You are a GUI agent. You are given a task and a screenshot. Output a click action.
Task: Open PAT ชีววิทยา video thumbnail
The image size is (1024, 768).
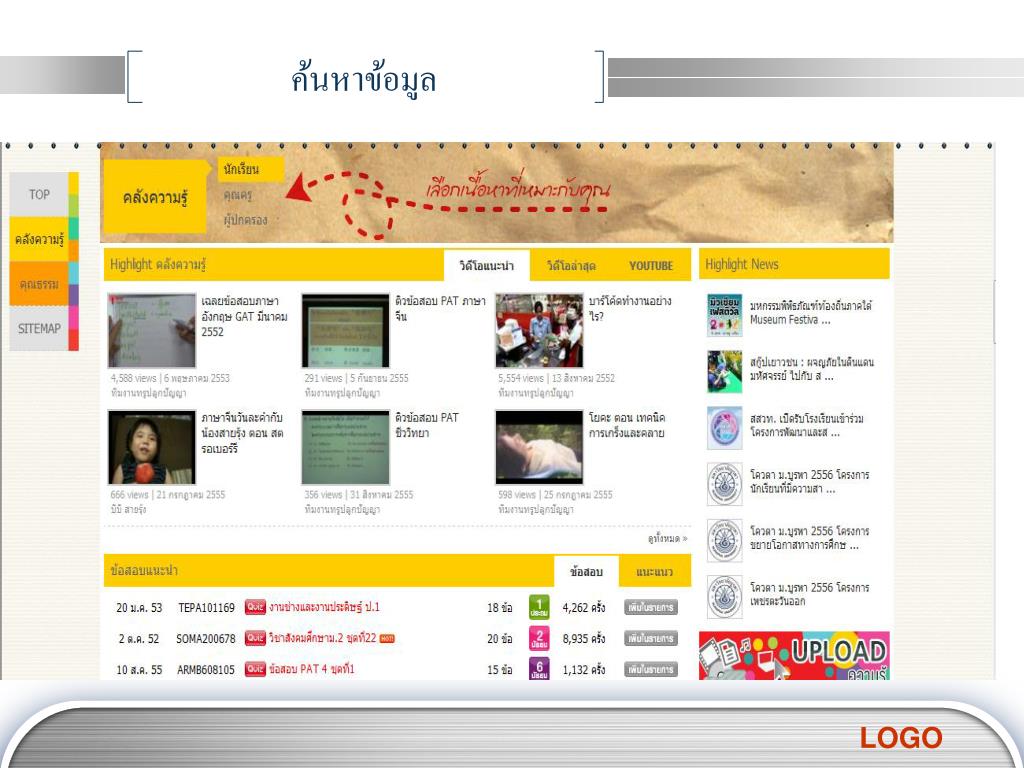[x=345, y=447]
